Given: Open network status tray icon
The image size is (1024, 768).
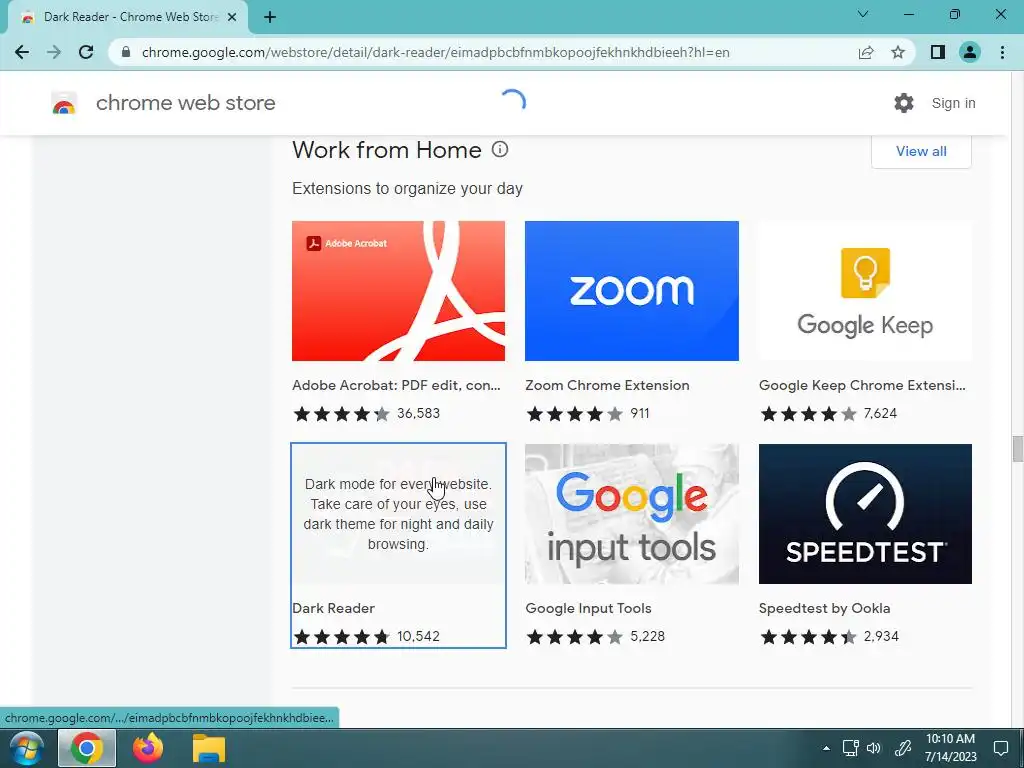Looking at the screenshot, I should 850,748.
